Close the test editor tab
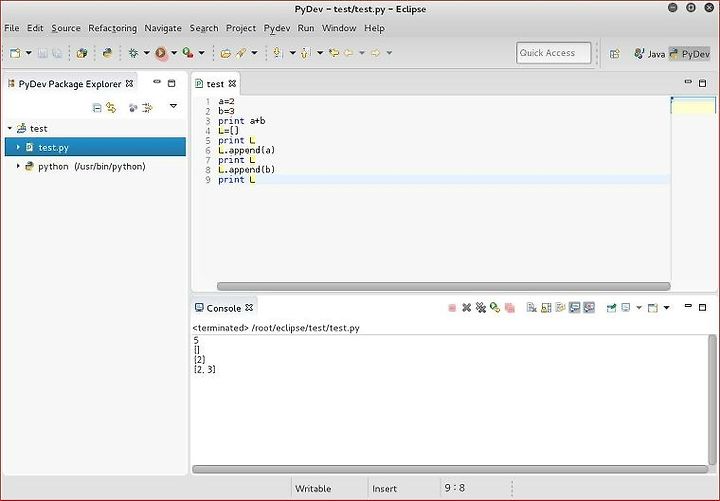 (x=232, y=83)
